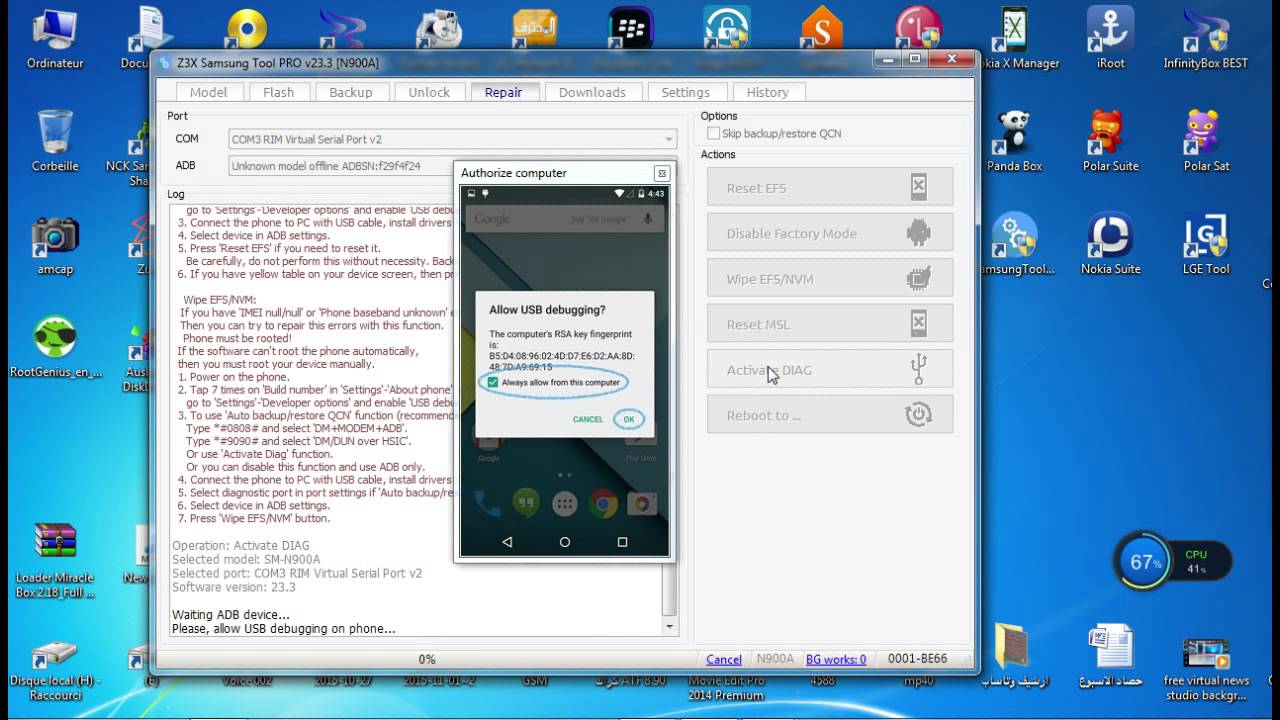This screenshot has width=1280, height=720.
Task: Click the 0% progress bar
Action: 427,659
